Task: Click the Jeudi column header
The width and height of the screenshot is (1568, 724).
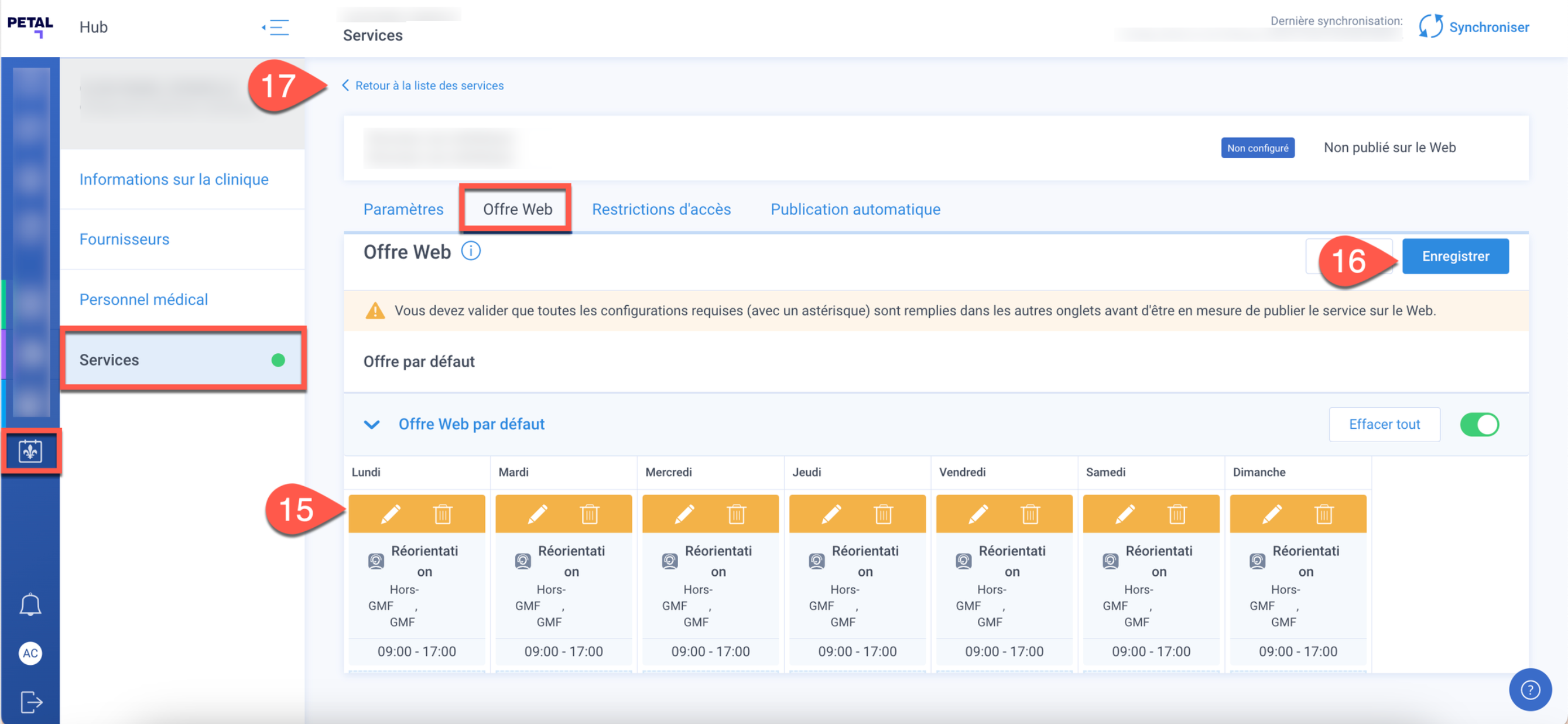Action: (x=806, y=472)
